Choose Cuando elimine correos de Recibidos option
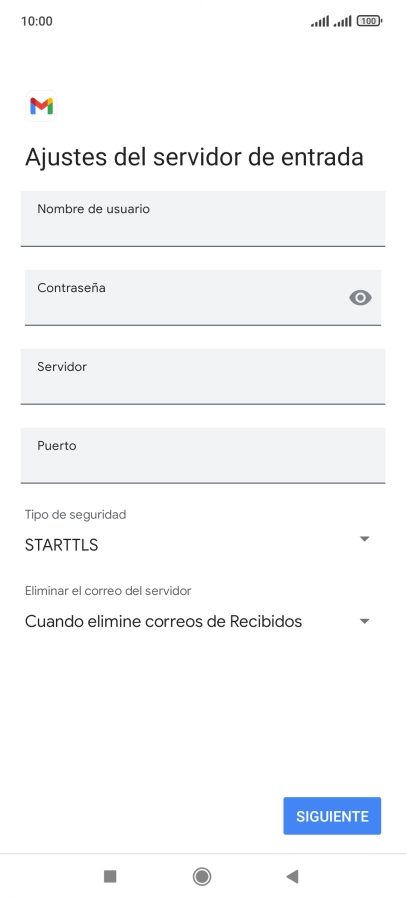Screen dimensions: 406x902 point(163,621)
